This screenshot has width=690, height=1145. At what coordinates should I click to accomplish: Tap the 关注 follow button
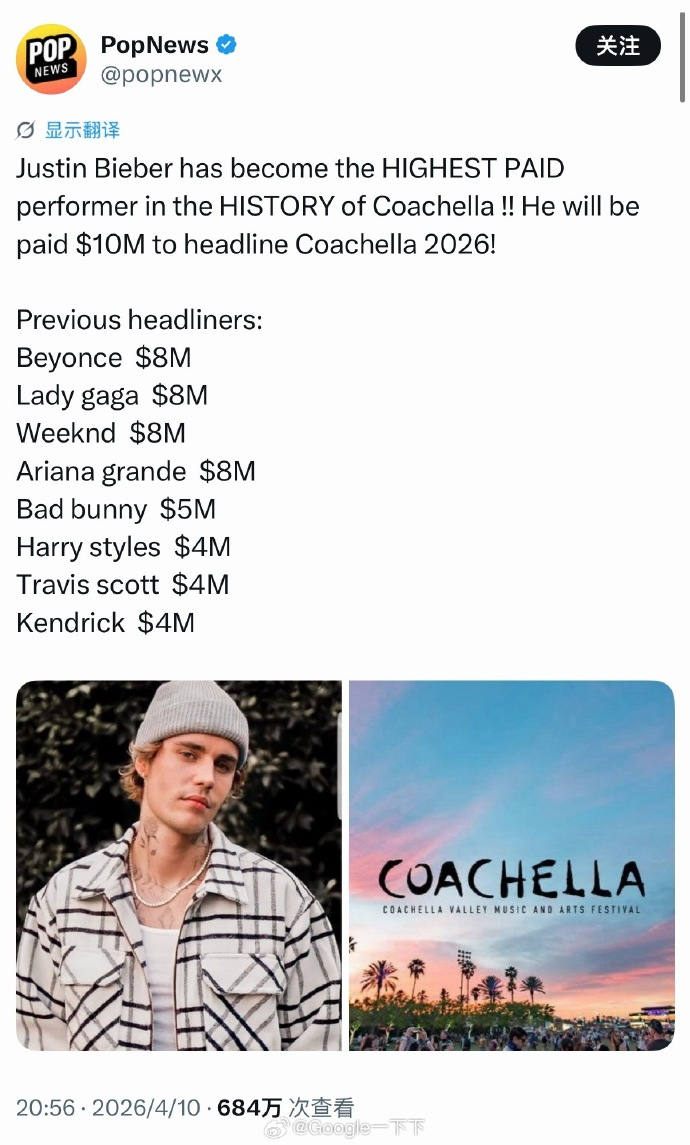(618, 46)
